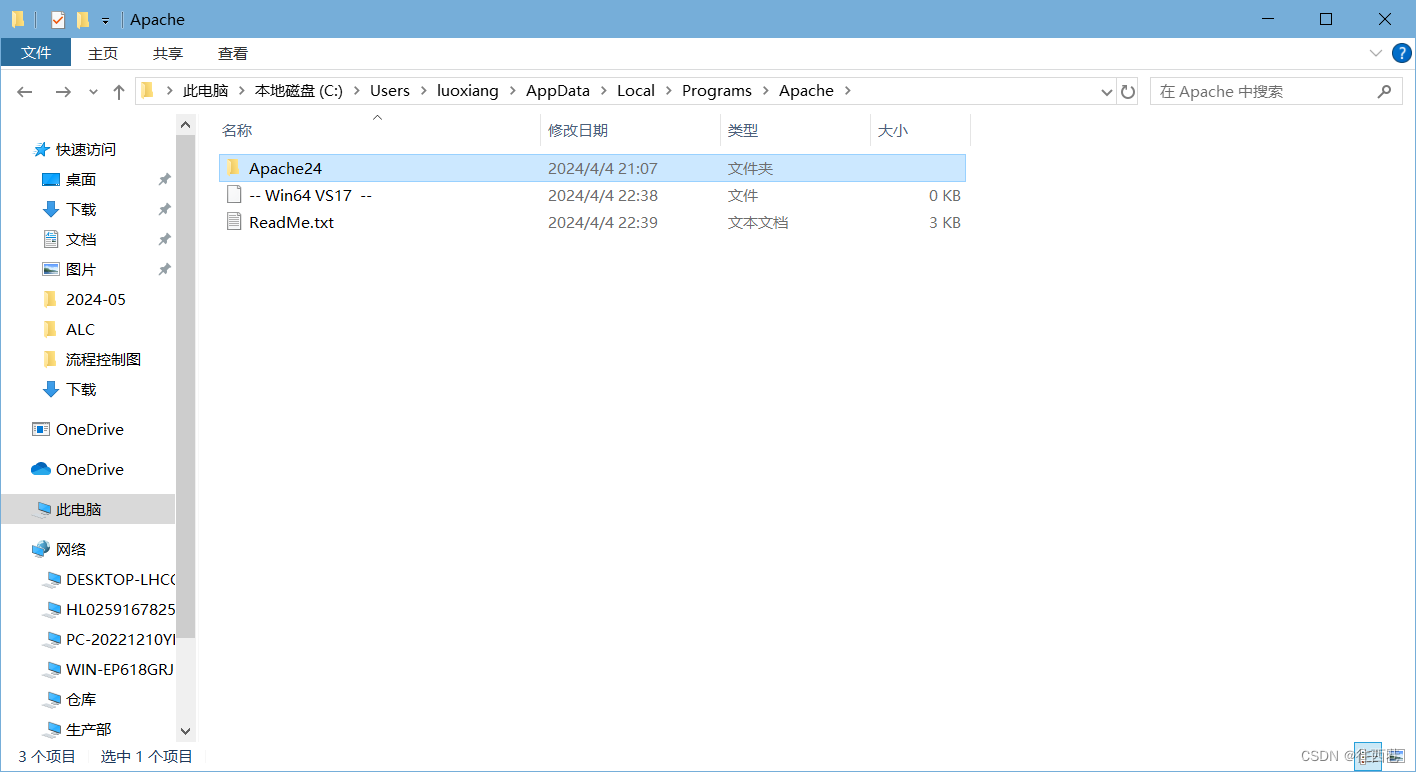Select the Apache24 folder
The height and width of the screenshot is (772, 1416).
click(x=592, y=168)
